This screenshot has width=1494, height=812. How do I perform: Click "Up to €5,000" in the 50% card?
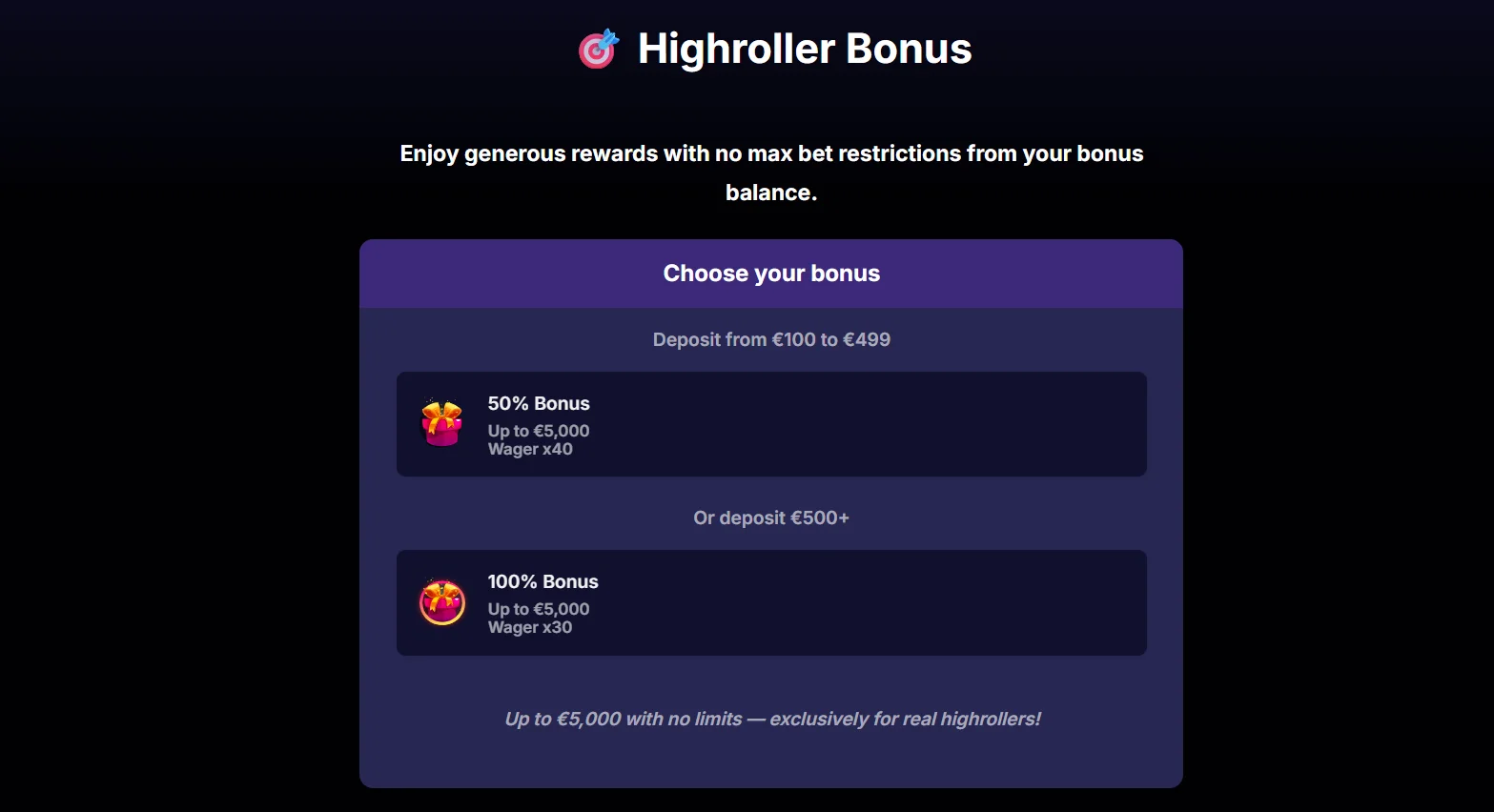539,431
